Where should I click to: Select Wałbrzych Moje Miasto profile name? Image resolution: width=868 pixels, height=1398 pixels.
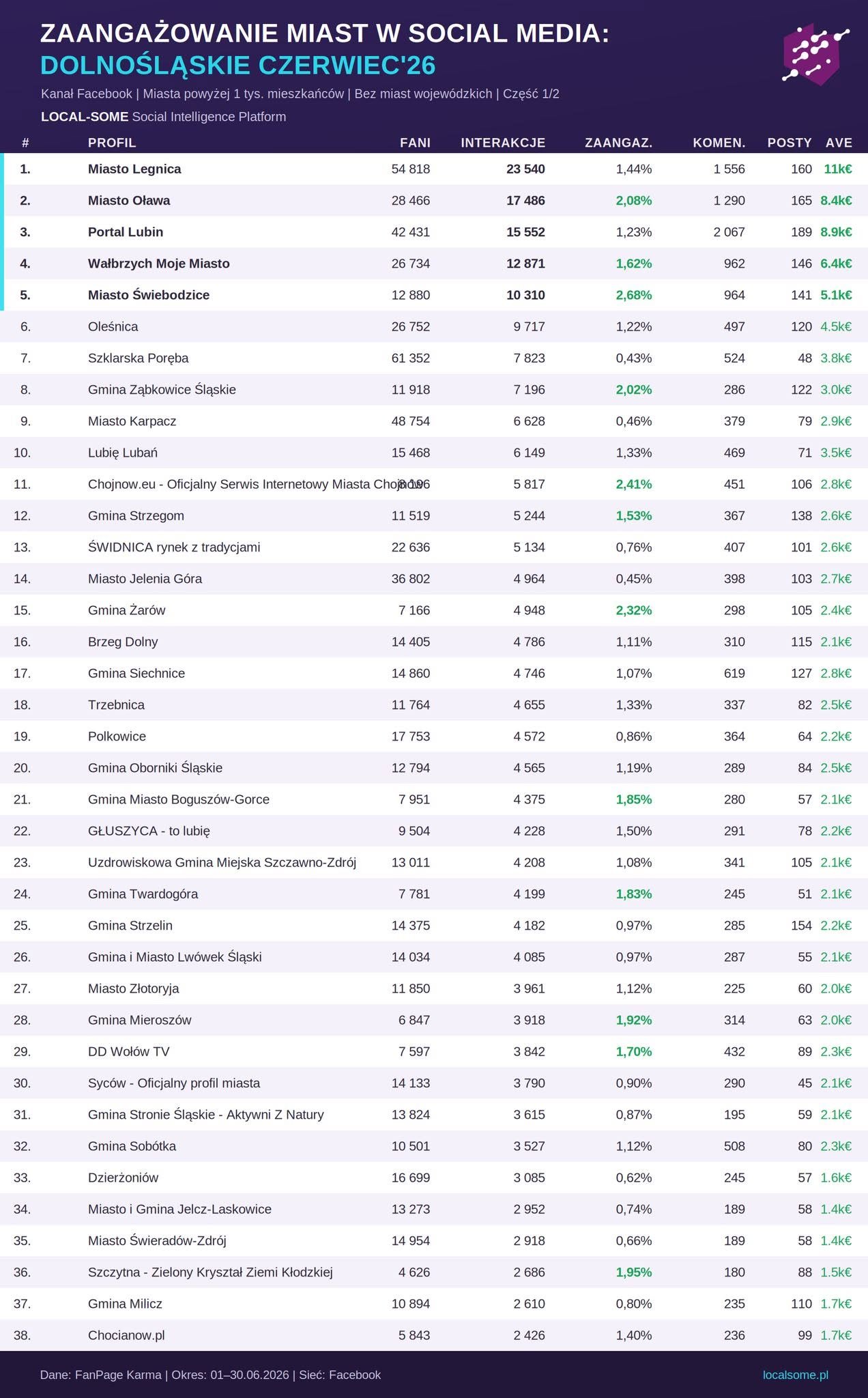tap(159, 263)
